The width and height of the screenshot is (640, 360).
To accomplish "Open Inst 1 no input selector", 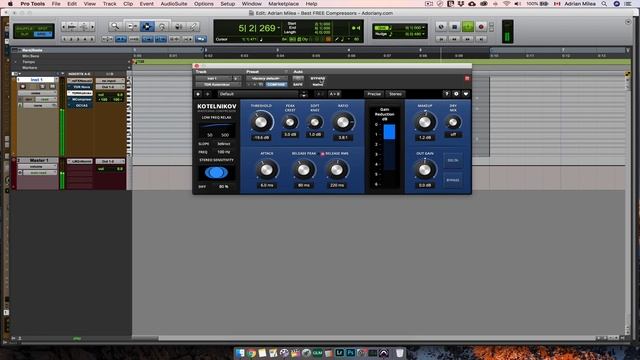I will click(x=110, y=81).
